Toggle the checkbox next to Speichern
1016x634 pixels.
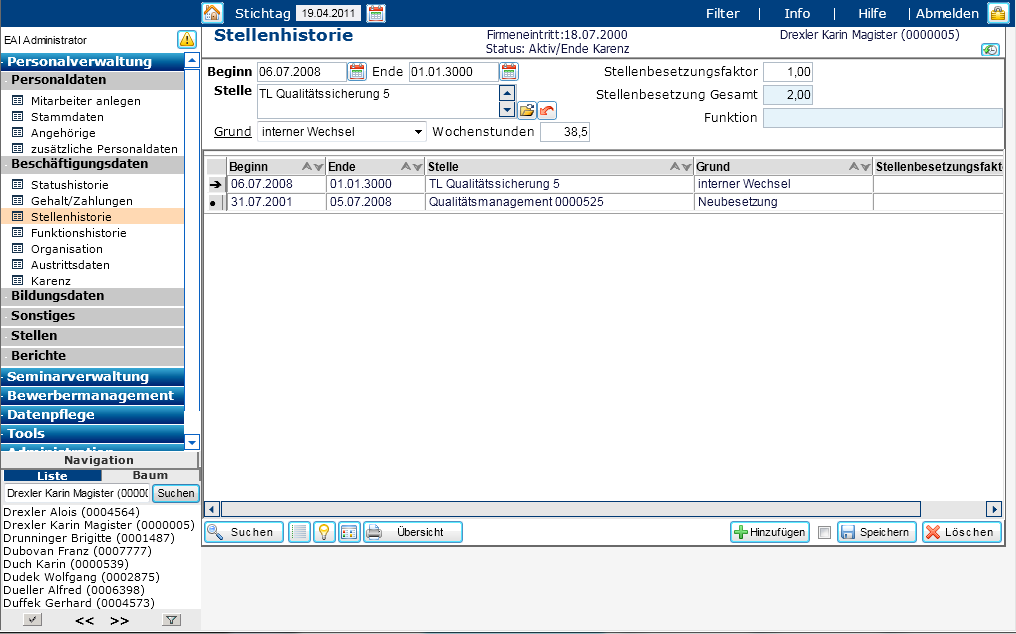point(824,532)
